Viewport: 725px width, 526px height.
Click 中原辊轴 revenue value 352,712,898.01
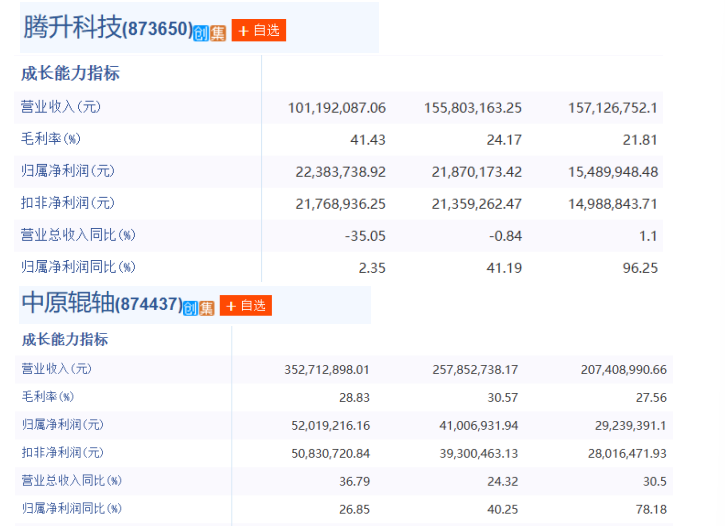point(327,370)
